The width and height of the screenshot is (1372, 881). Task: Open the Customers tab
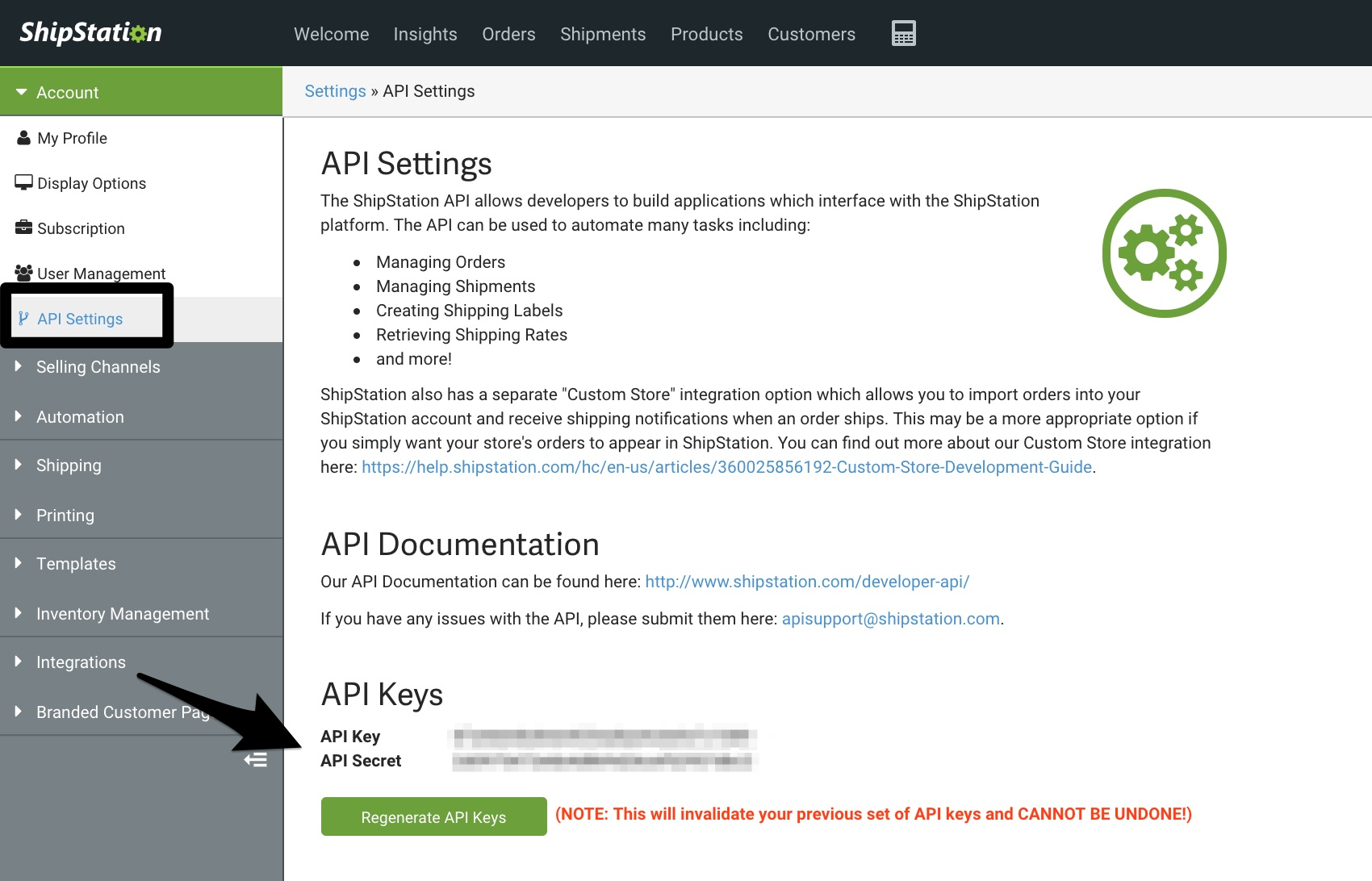(811, 34)
